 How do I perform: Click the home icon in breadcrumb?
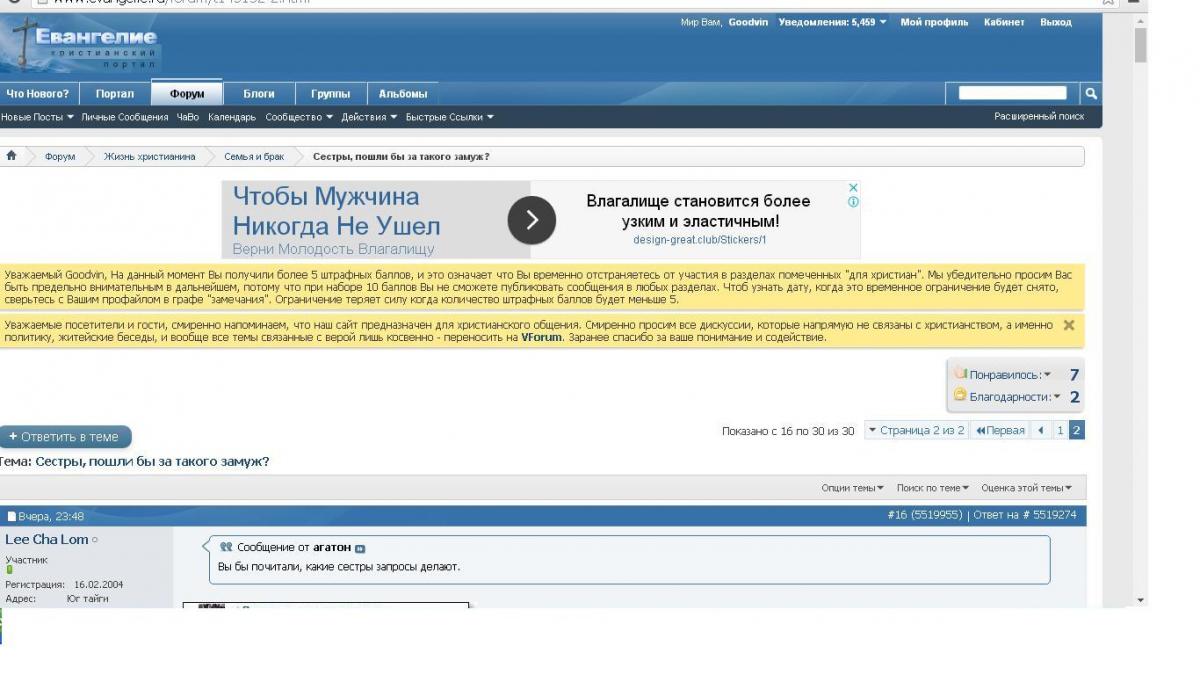click(11, 156)
